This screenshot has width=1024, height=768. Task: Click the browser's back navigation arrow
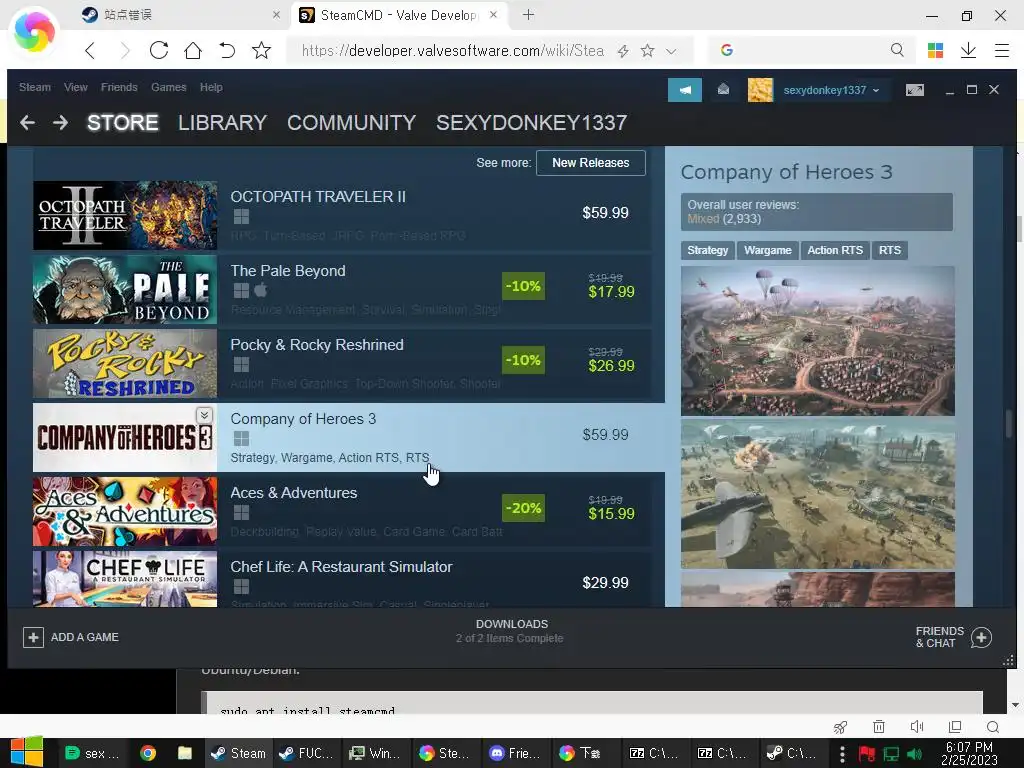pos(90,50)
